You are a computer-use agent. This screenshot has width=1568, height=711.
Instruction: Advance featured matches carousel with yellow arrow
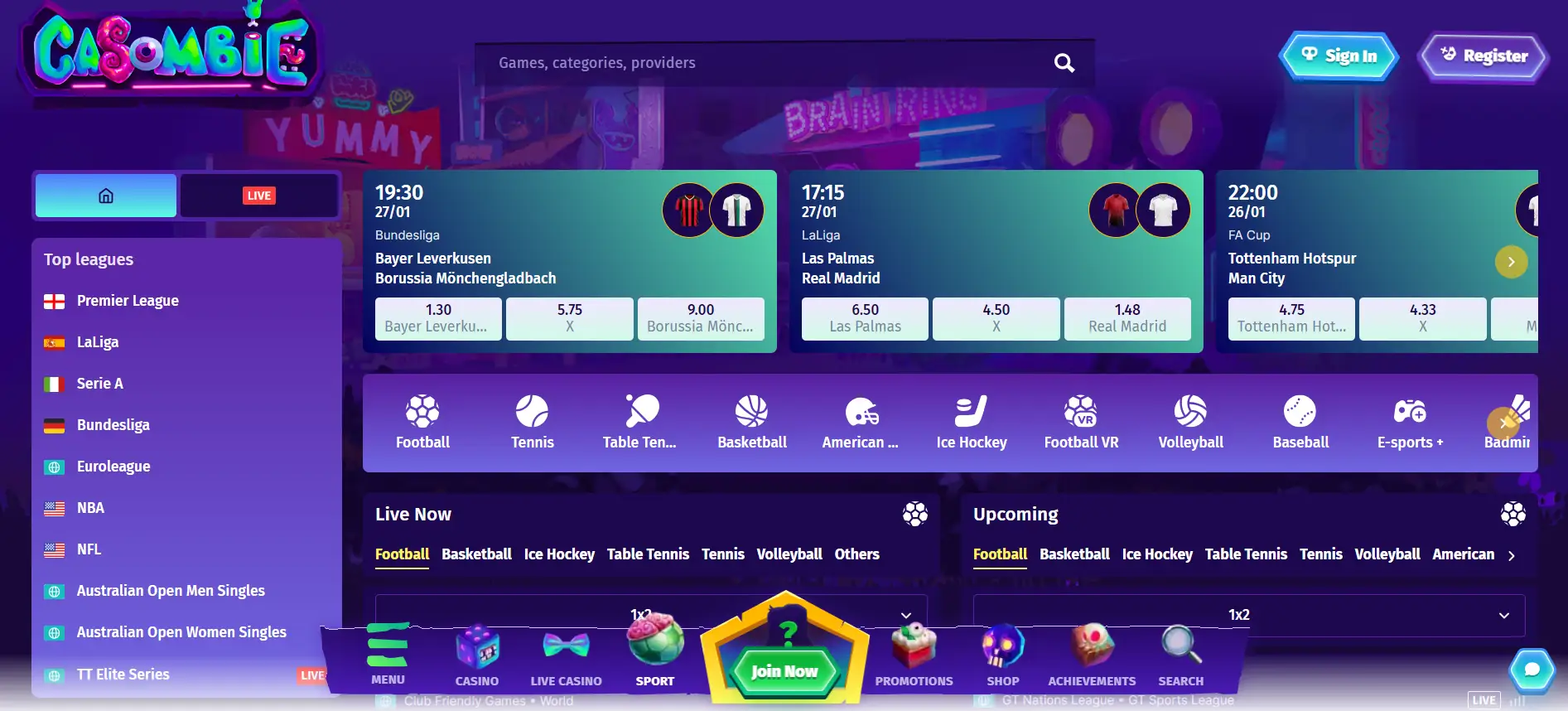(1511, 262)
